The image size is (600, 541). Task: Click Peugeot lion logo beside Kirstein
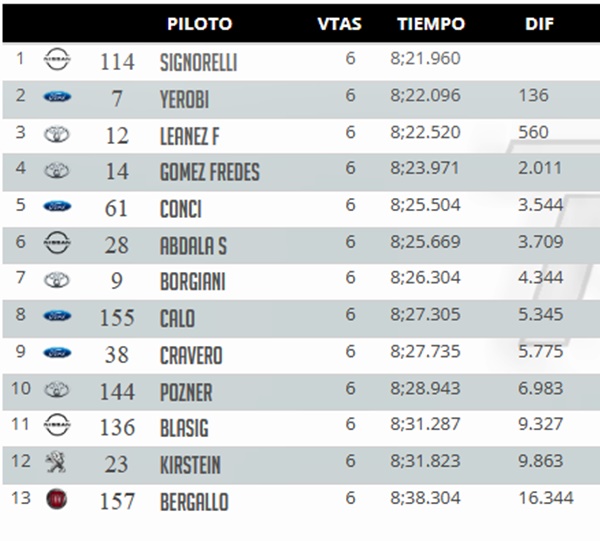click(56, 462)
